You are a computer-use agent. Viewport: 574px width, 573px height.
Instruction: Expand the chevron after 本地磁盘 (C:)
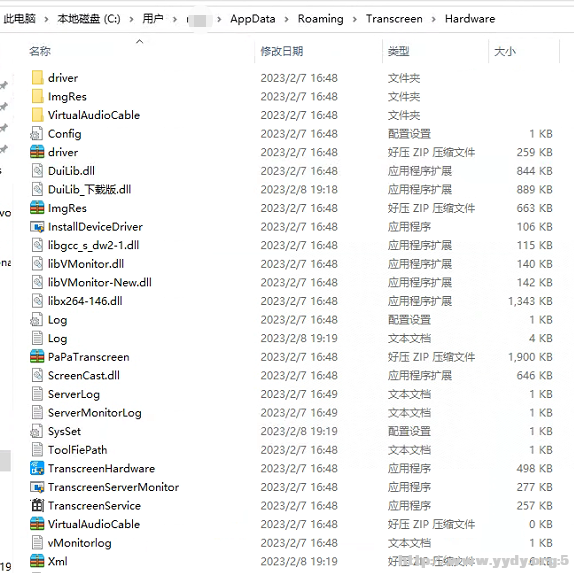[131, 19]
